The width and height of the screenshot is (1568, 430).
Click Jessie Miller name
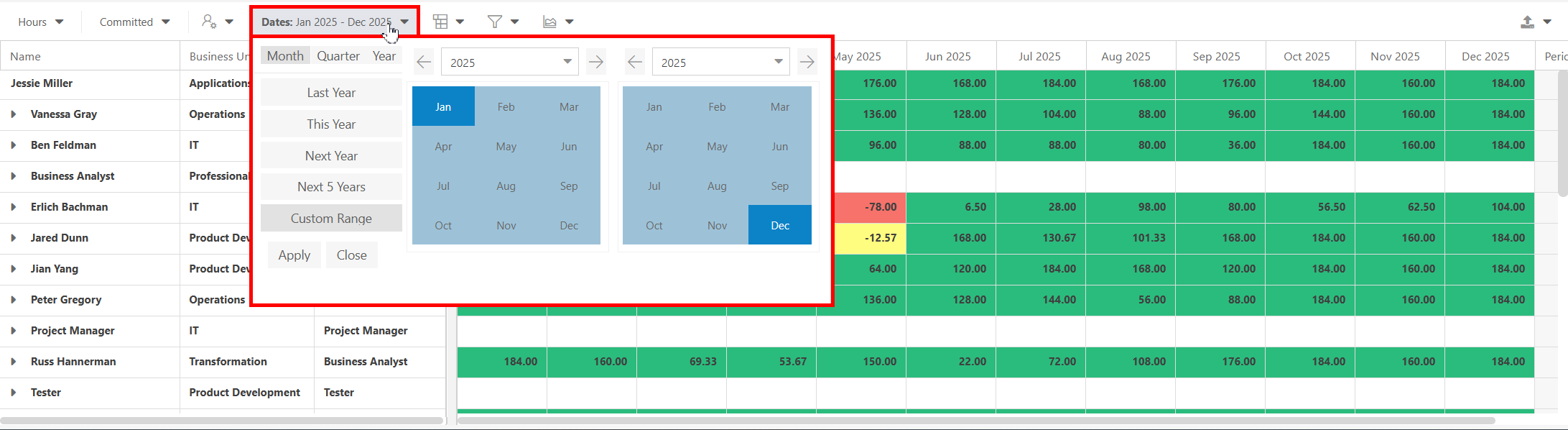42,83
